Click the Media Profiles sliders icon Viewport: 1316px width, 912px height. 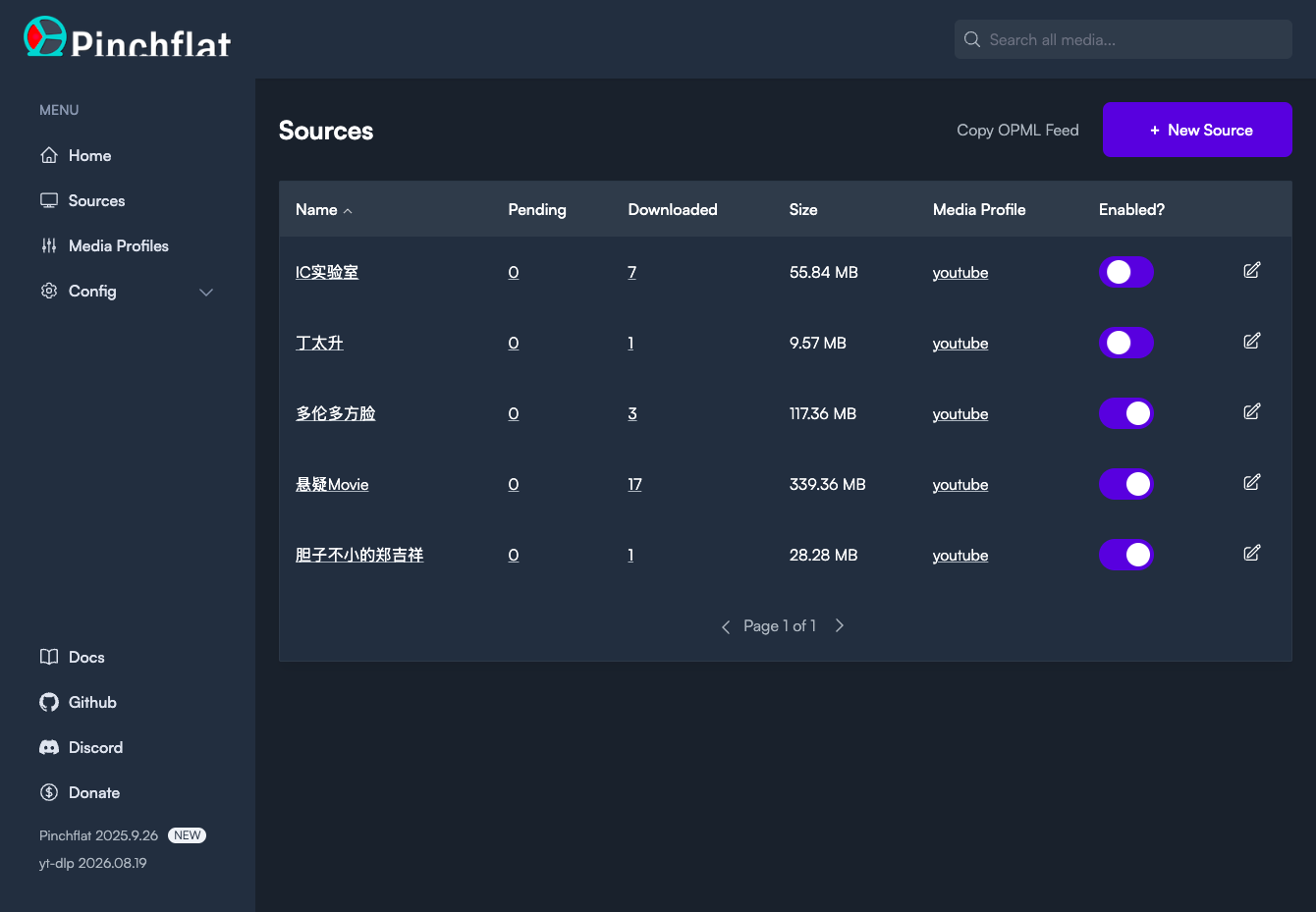[x=49, y=245]
